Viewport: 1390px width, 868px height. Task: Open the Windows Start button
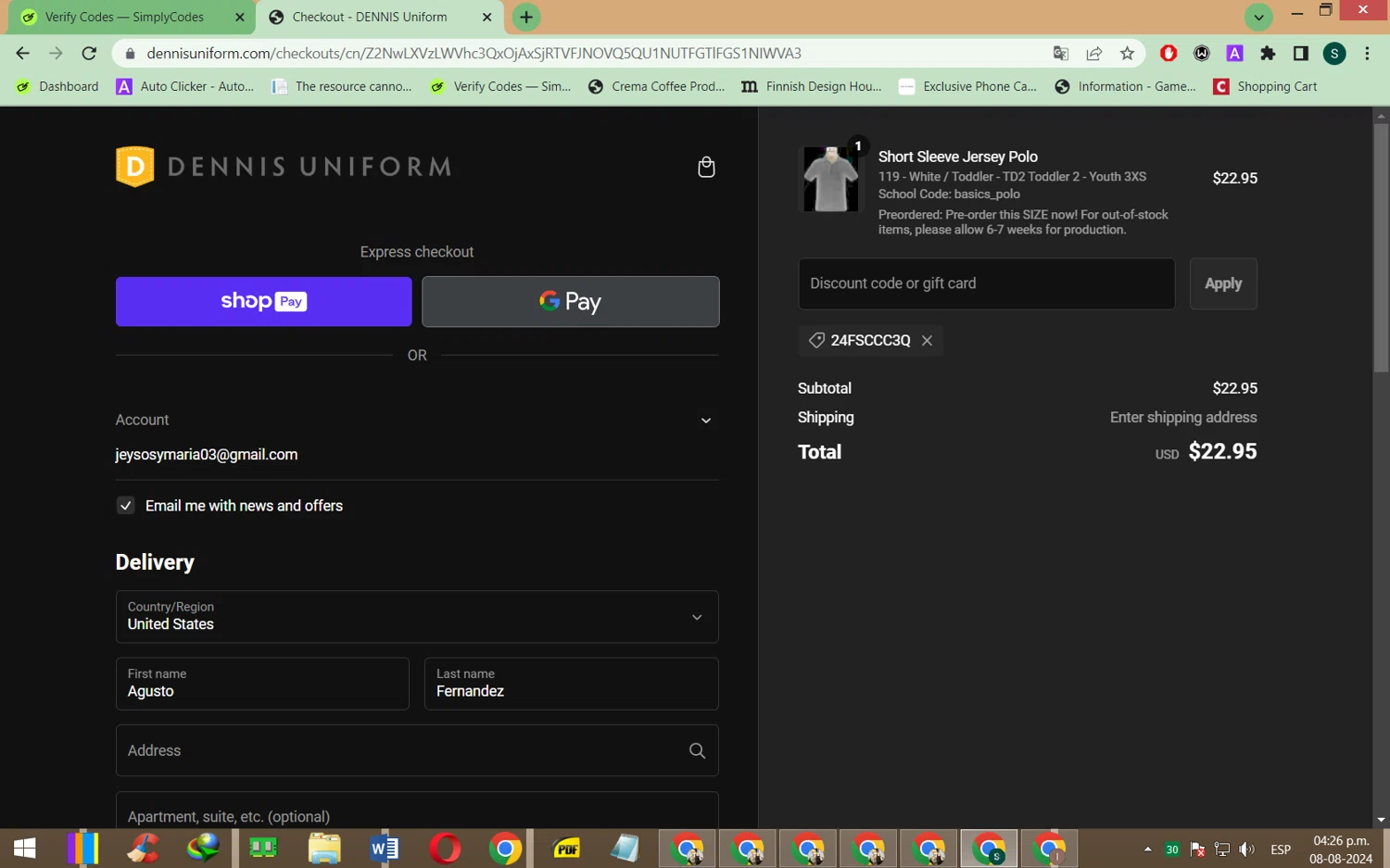pyautogui.click(x=25, y=849)
